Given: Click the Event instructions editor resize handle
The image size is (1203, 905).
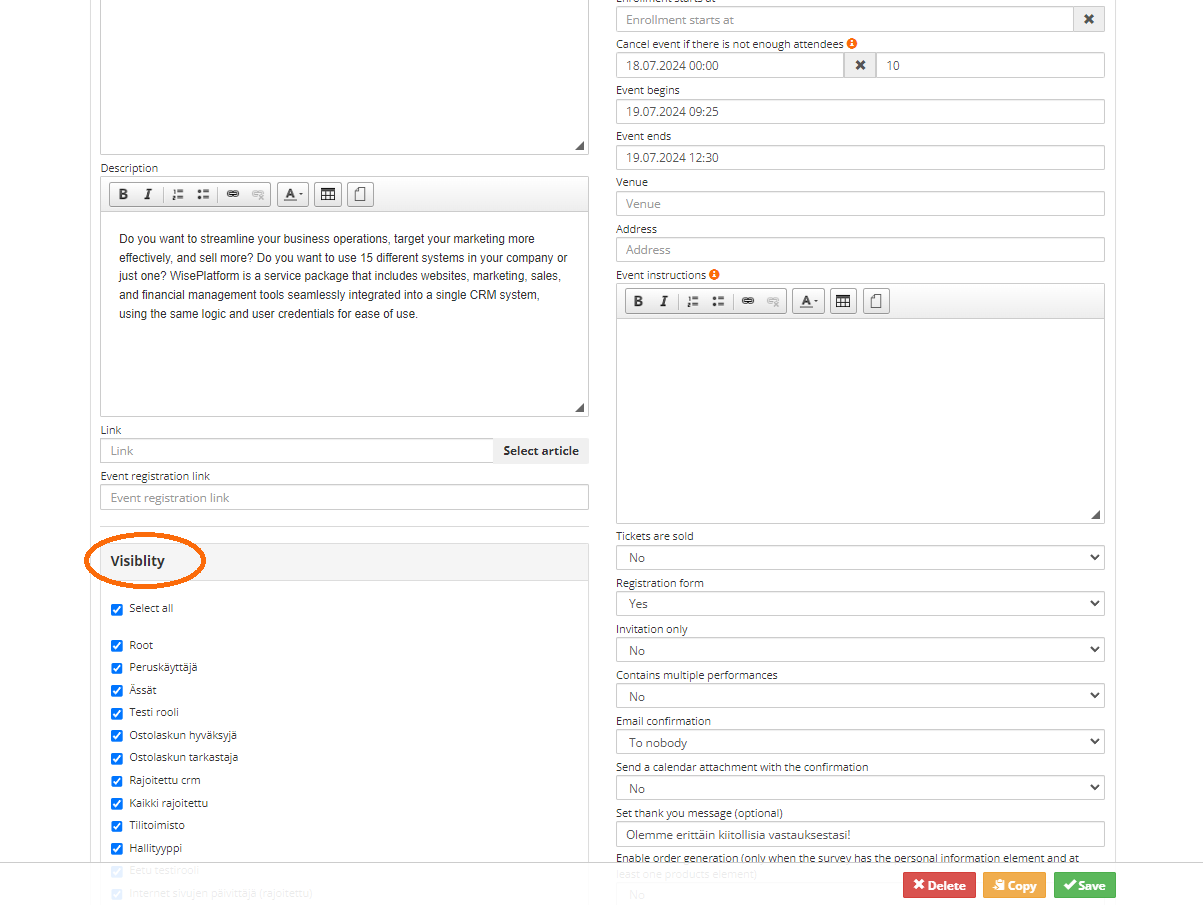Looking at the screenshot, I should 1095,514.
